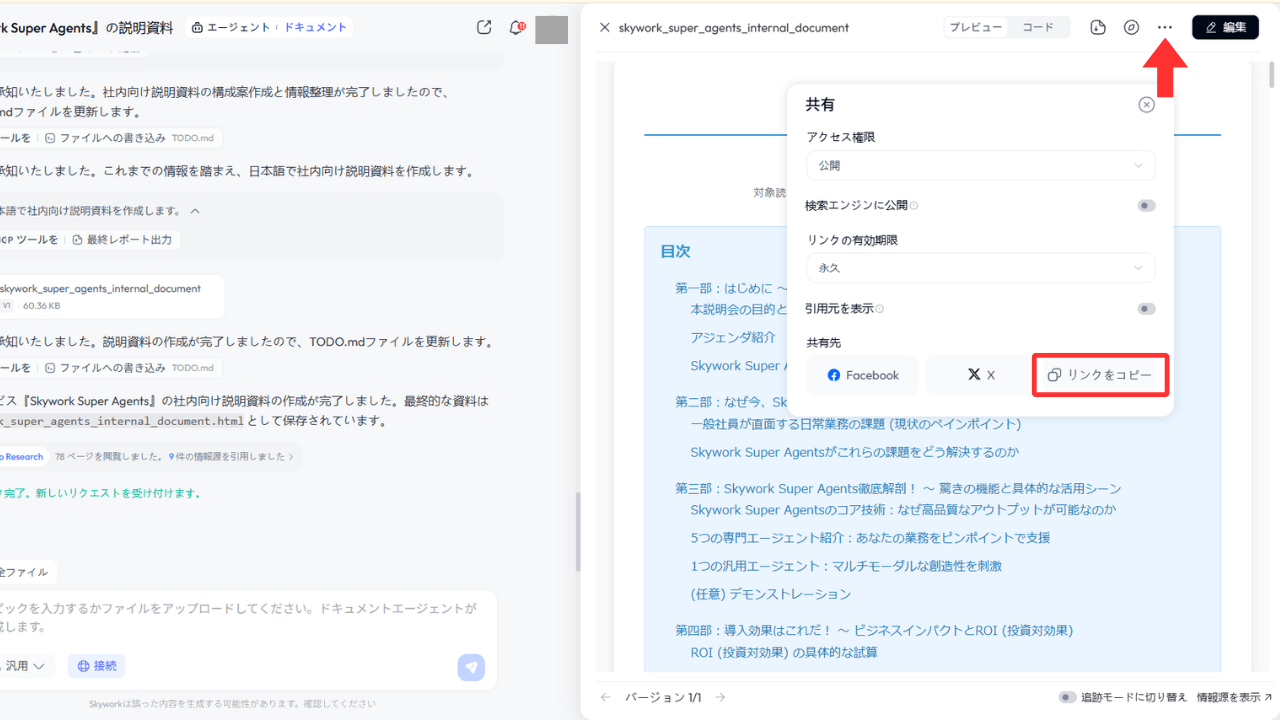
Task: Click the 全ファイル button
Action: (28, 572)
